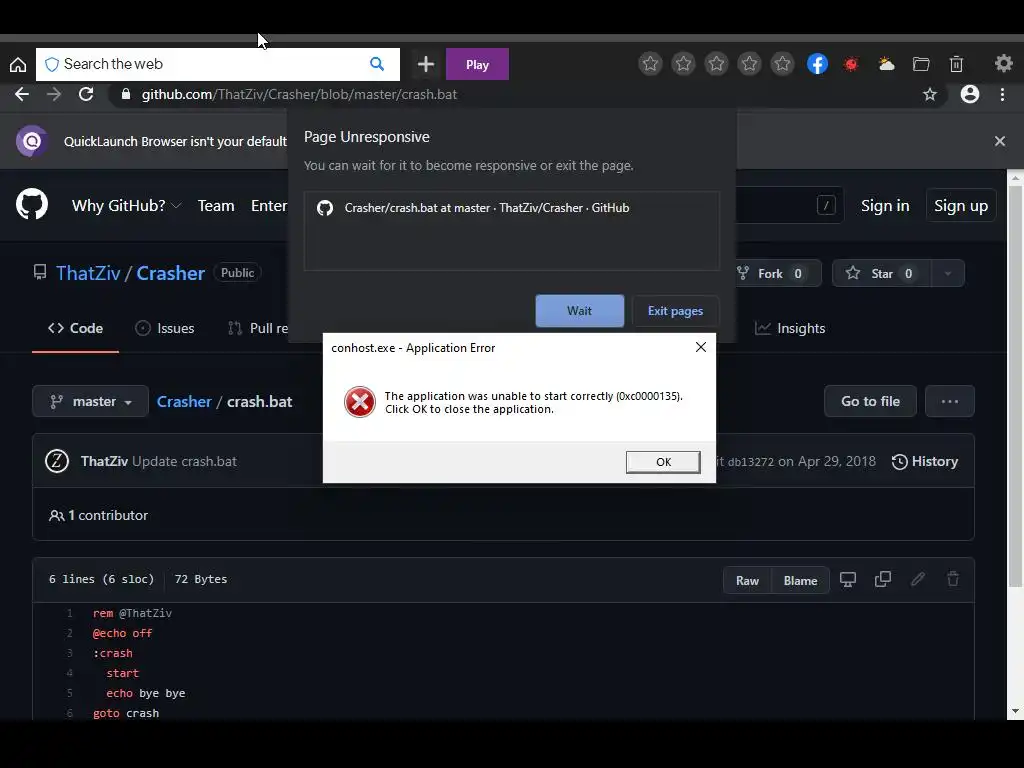Click the edit pencil icon

(x=918, y=579)
